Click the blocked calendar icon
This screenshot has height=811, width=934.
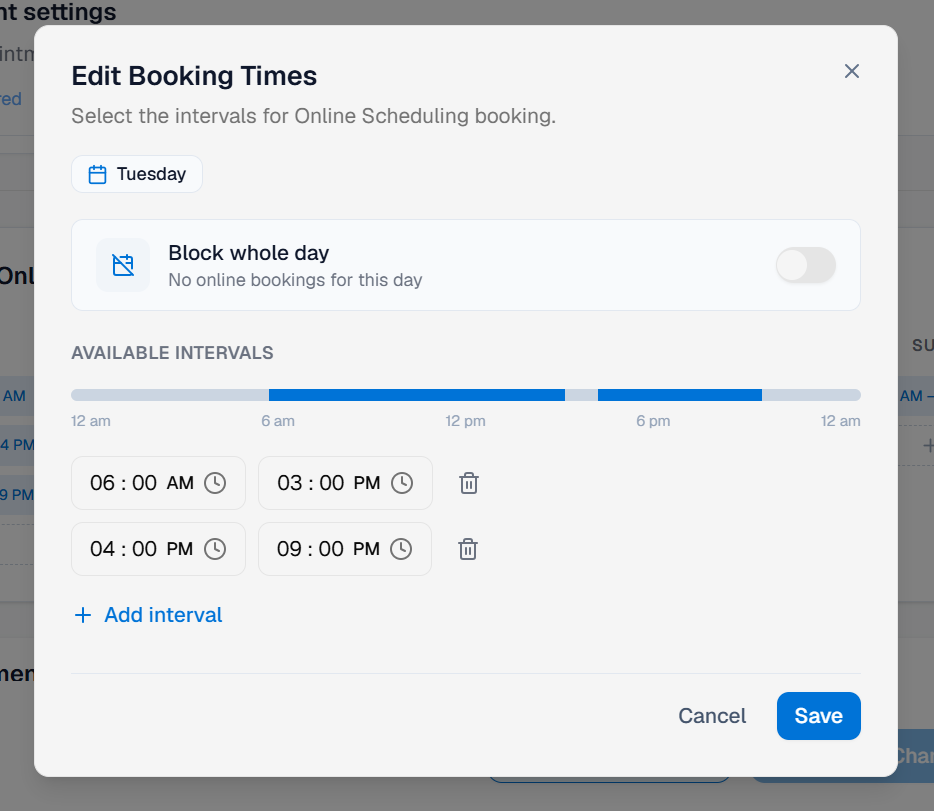click(123, 265)
